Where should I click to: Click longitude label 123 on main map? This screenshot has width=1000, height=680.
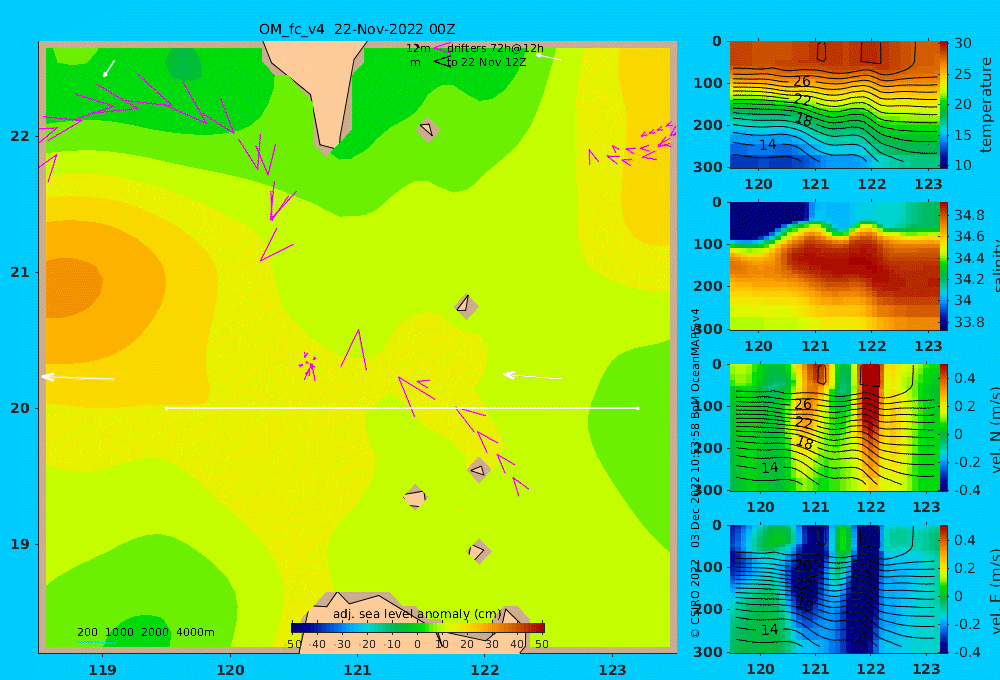pos(613,670)
